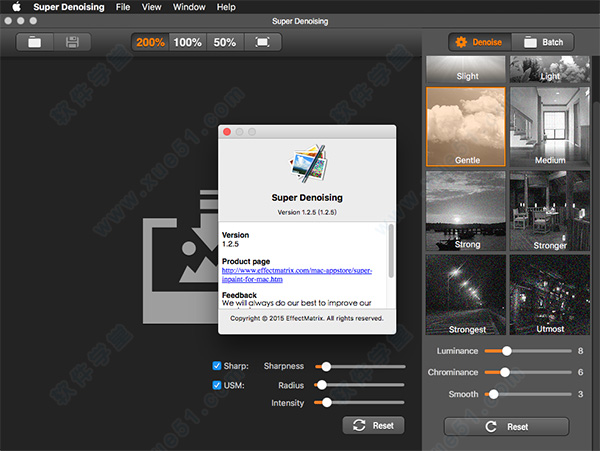Click the Smooth value 3

tap(580, 394)
